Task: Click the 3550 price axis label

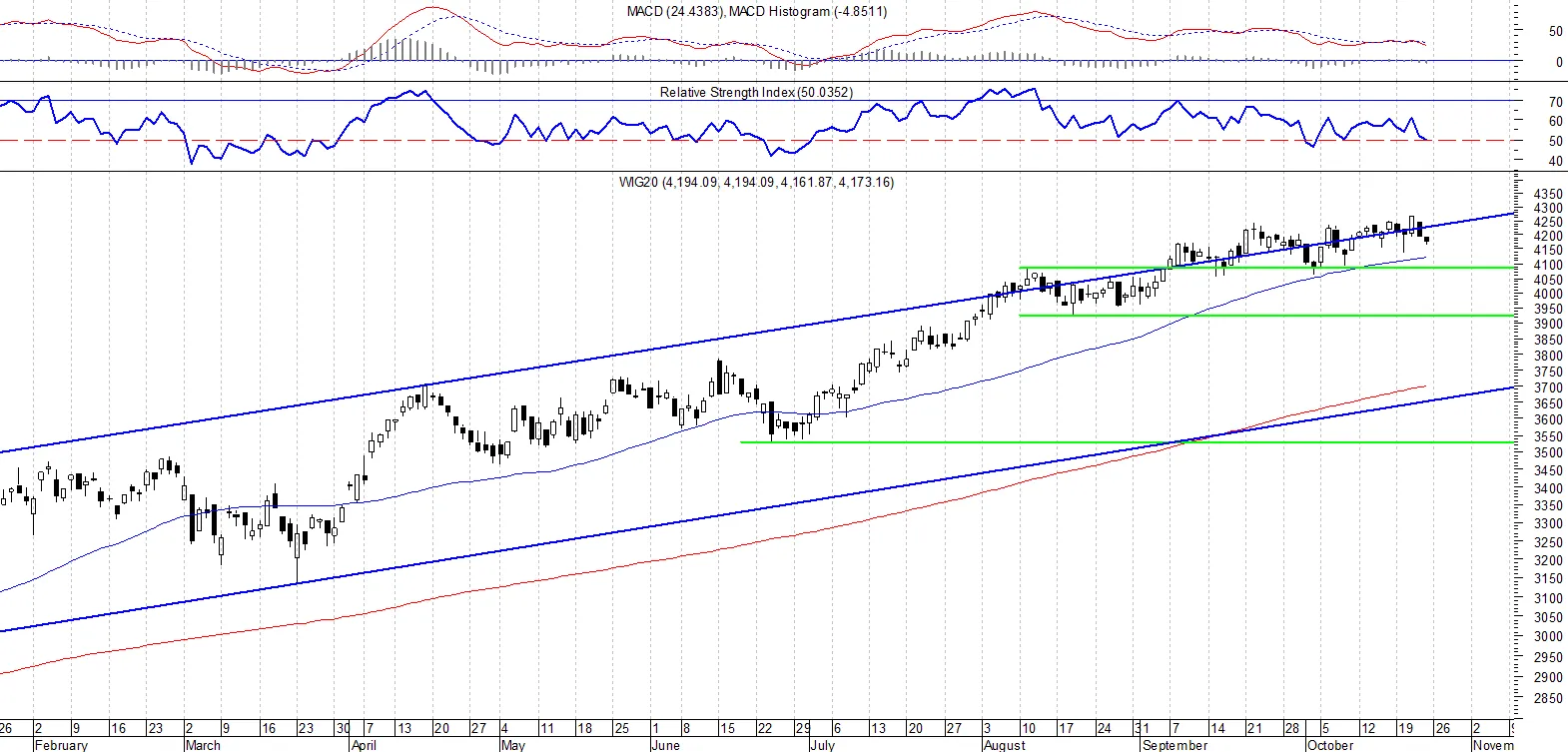Action: [1548, 436]
